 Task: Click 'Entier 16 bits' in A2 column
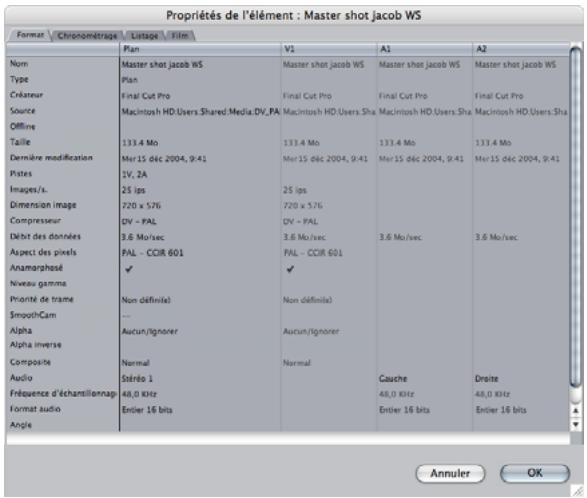[x=501, y=410]
